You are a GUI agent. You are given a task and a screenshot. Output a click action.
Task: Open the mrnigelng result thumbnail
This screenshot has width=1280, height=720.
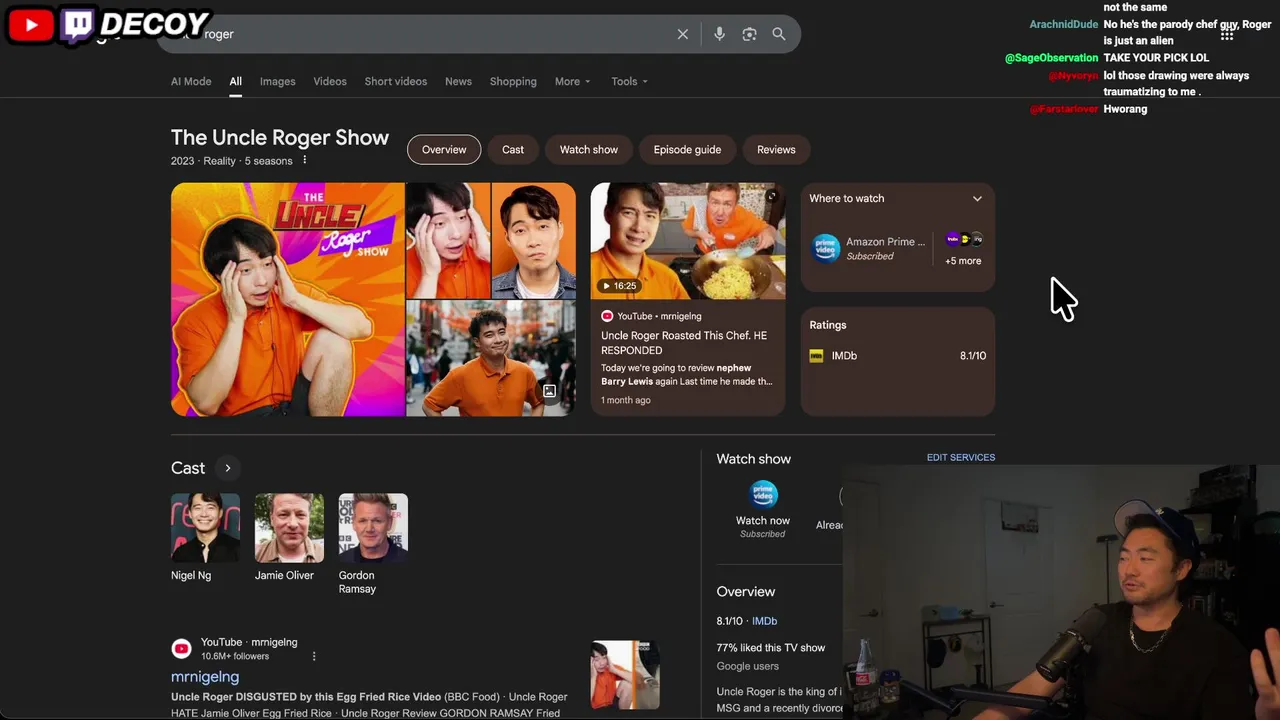tap(625, 675)
